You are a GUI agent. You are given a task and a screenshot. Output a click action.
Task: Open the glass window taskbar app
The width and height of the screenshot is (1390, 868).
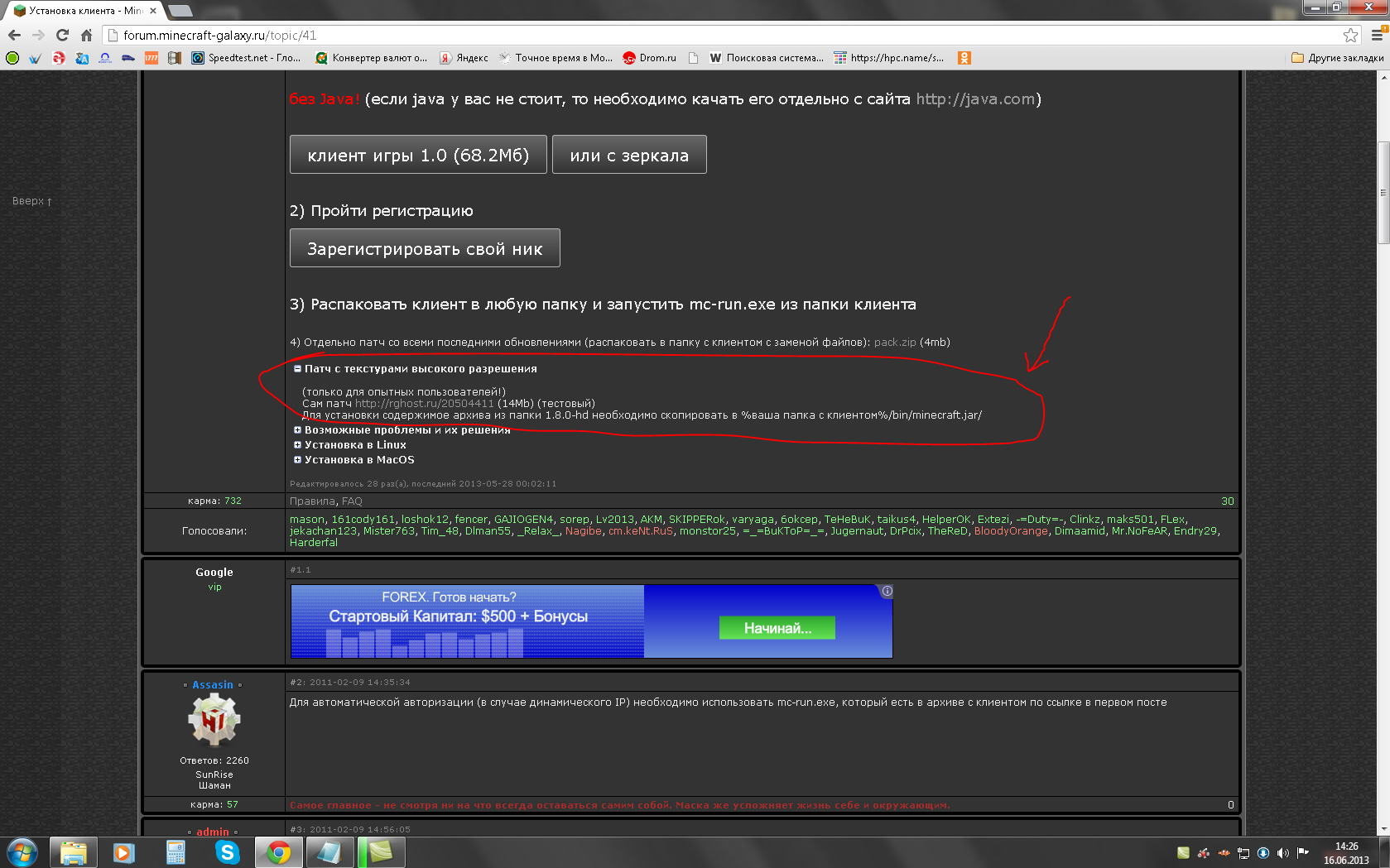coord(329,852)
